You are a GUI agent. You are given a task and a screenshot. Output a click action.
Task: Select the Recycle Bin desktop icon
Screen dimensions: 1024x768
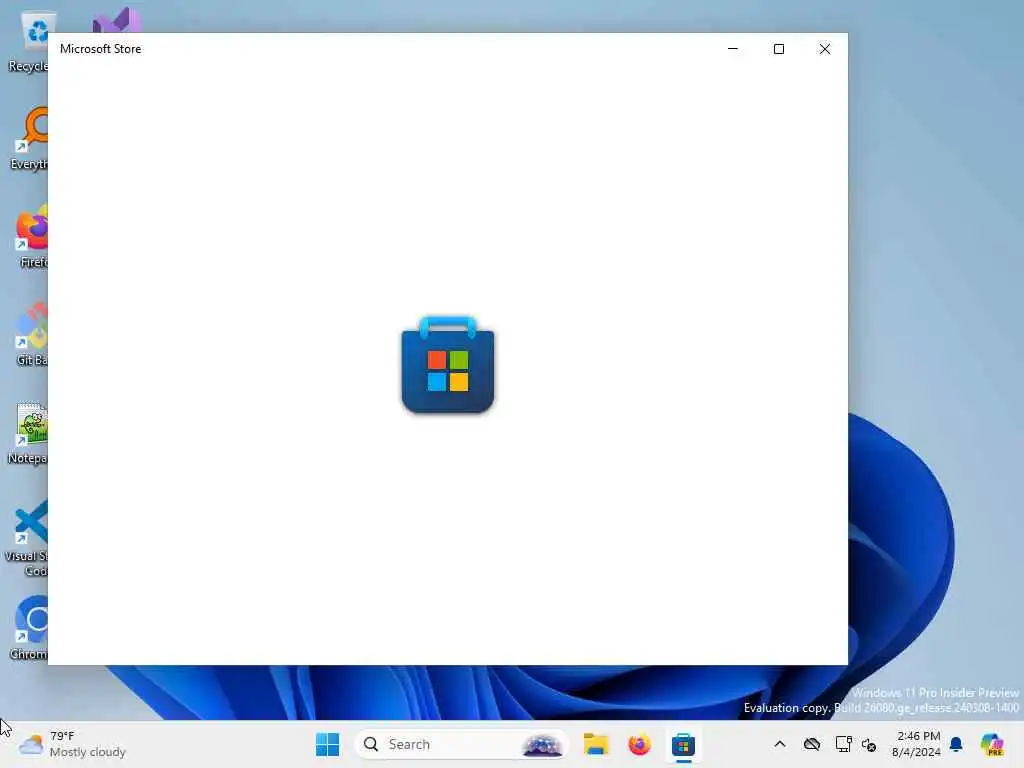click(x=29, y=42)
